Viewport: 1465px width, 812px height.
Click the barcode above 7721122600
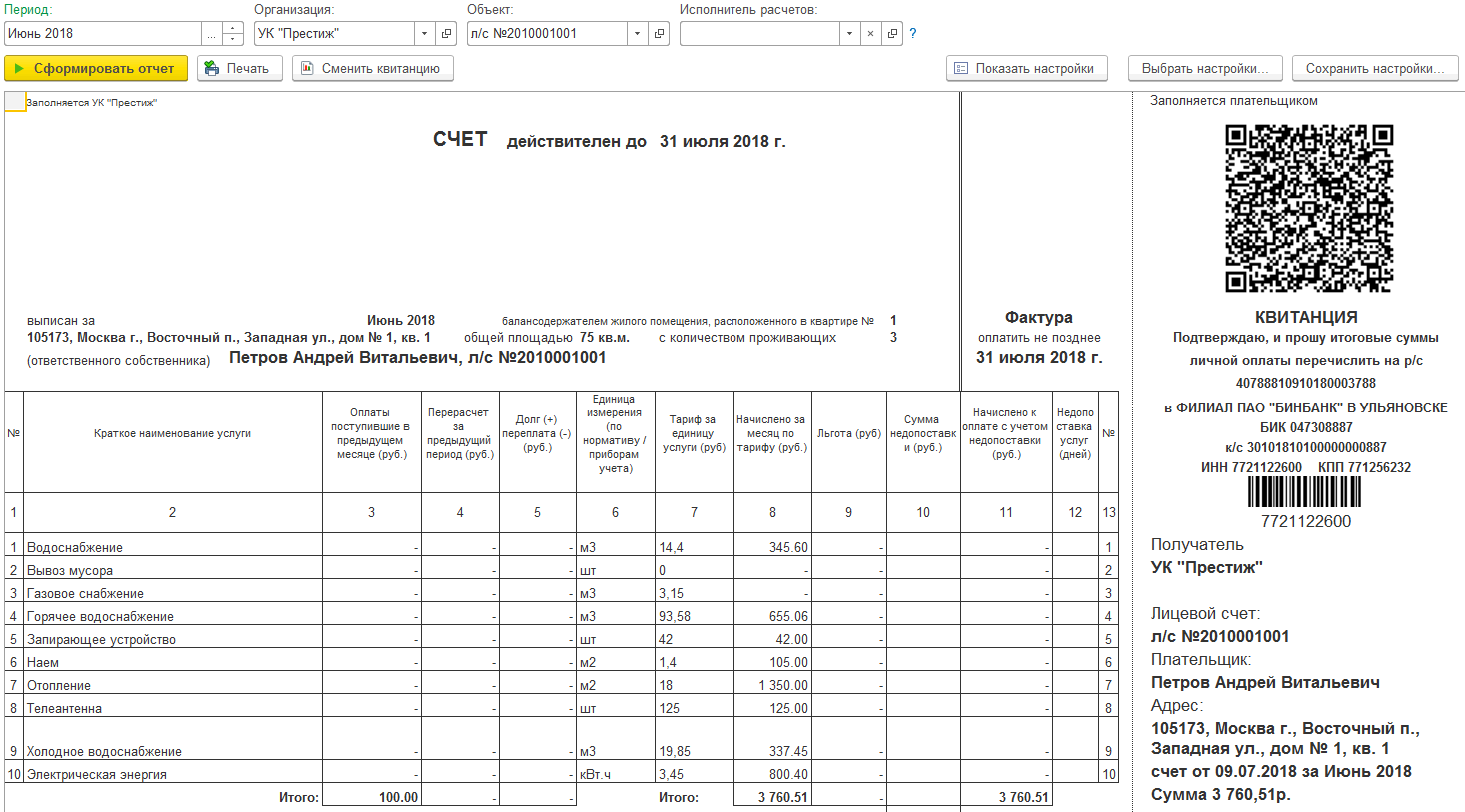1305,493
